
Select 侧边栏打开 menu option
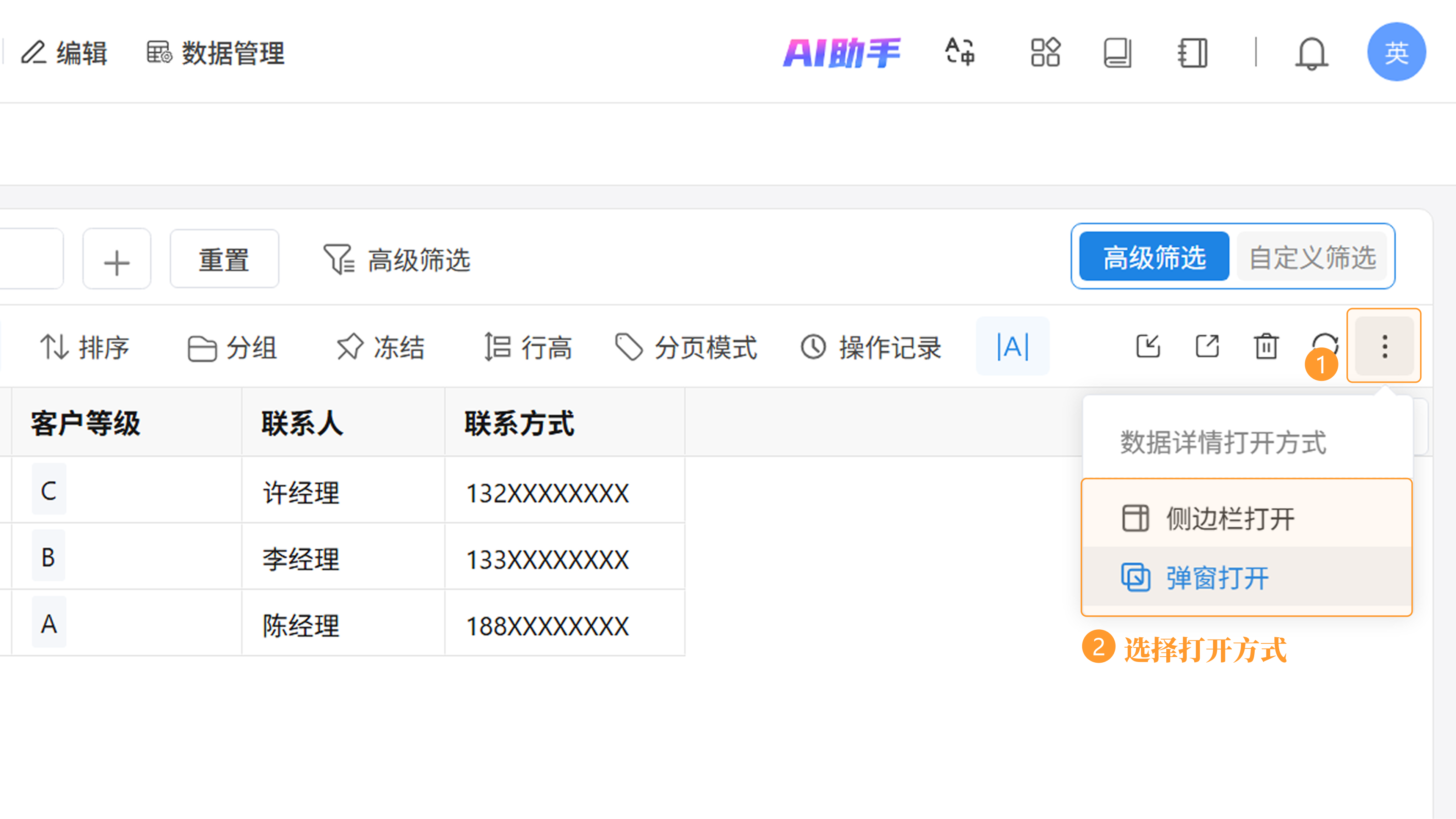[1230, 517]
